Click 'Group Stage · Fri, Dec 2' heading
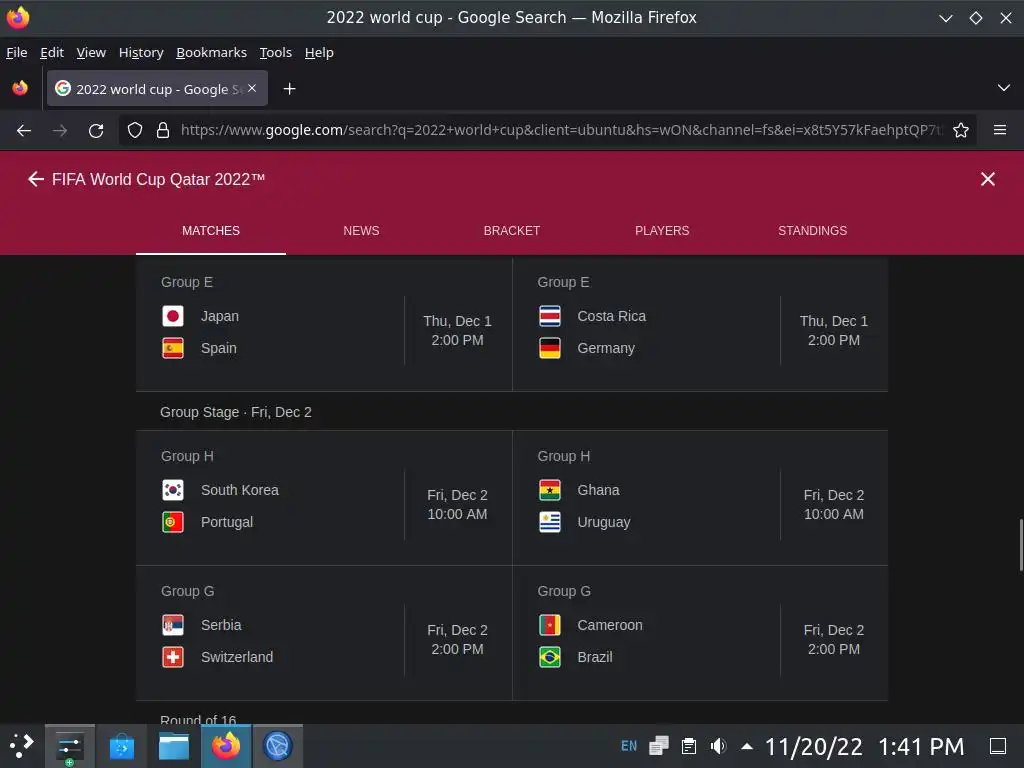 (236, 412)
